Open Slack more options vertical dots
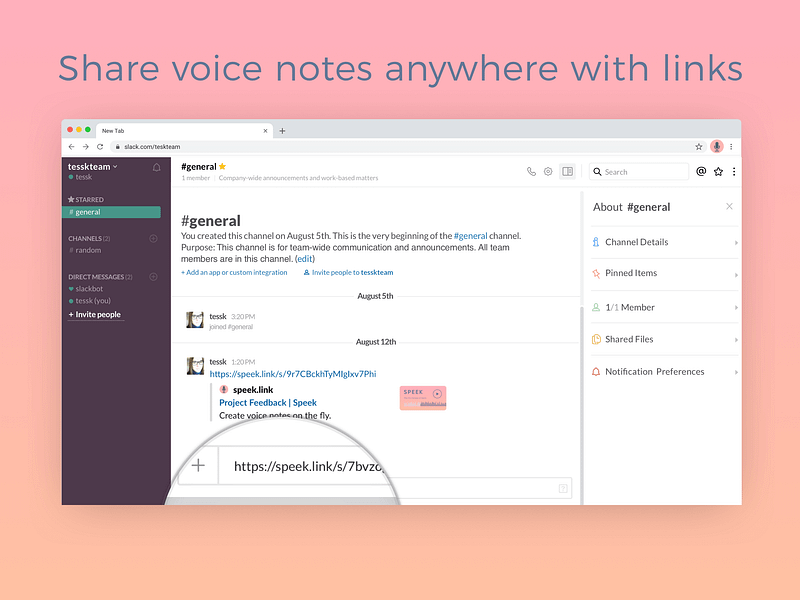This screenshot has height=600, width=800. (734, 172)
